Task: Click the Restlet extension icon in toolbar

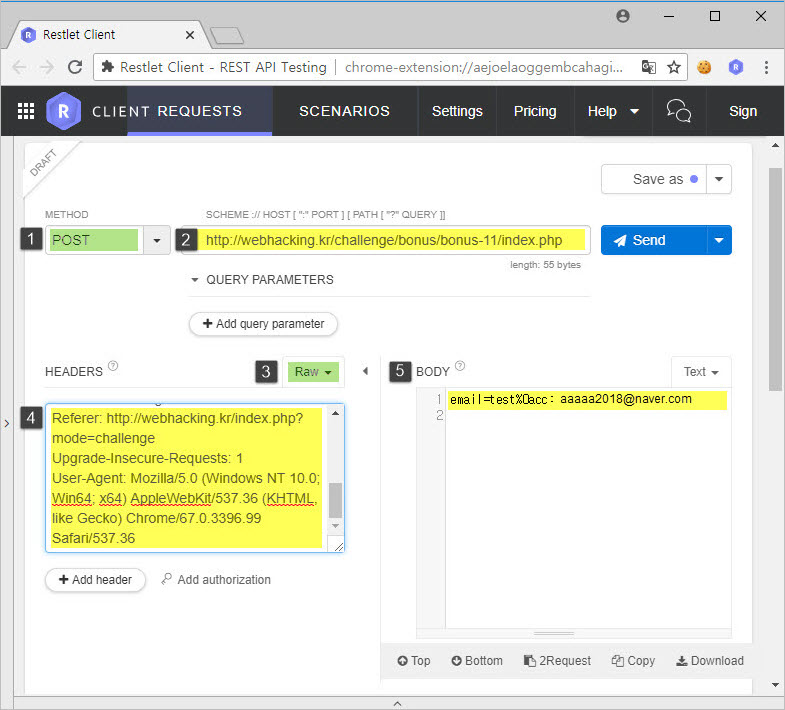Action: click(x=735, y=67)
